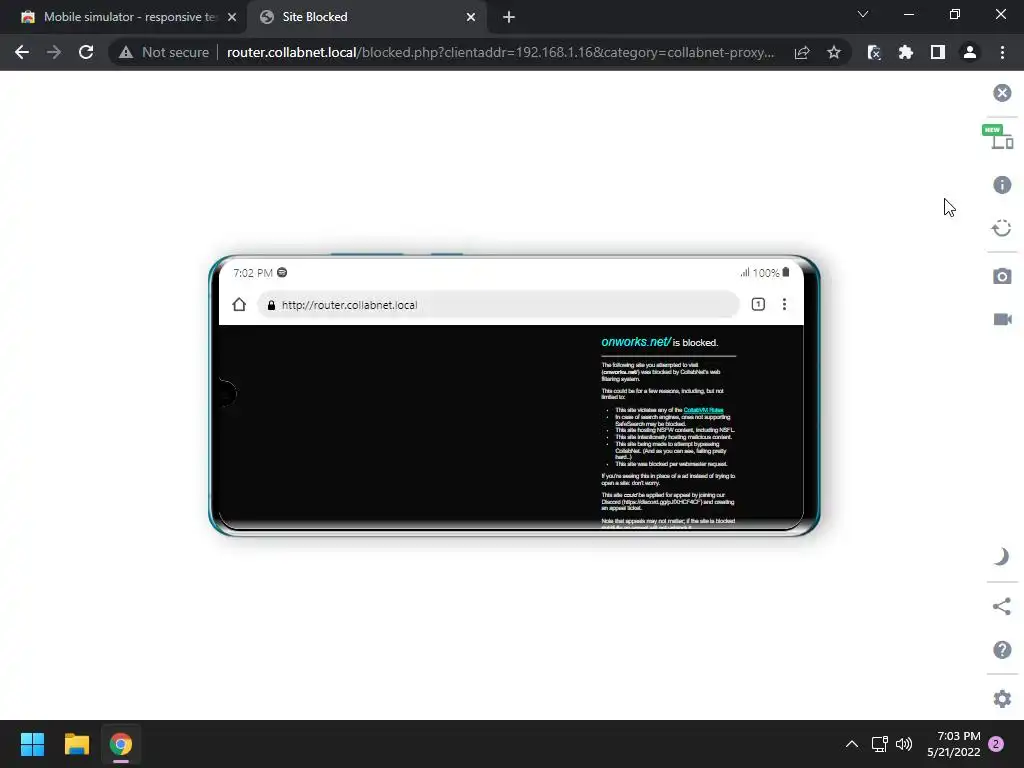Image resolution: width=1024 pixels, height=768 pixels.
Task: Expand the tab search chevron
Action: click(863, 14)
